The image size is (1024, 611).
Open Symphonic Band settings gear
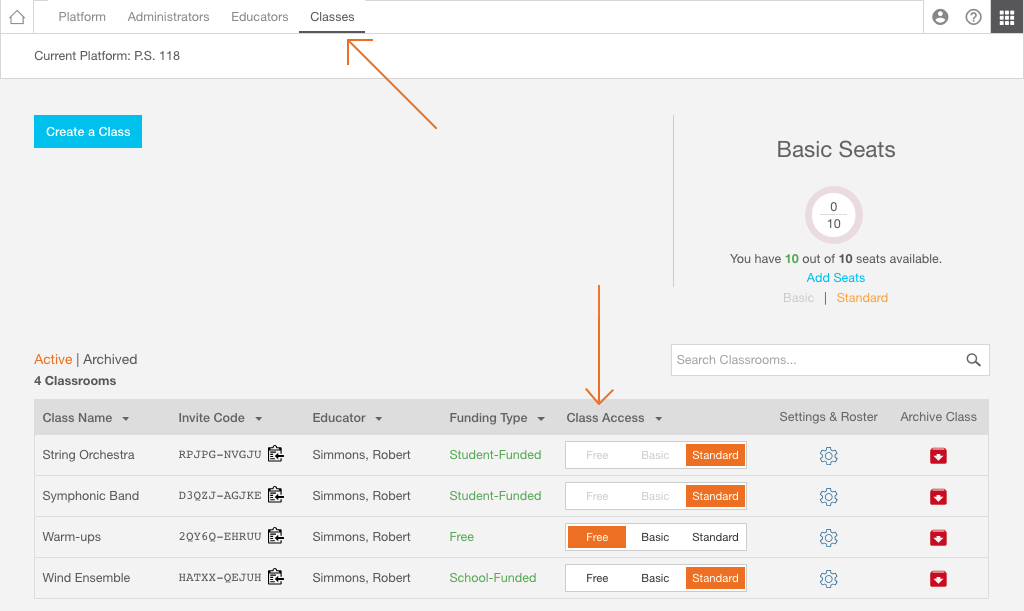828,497
